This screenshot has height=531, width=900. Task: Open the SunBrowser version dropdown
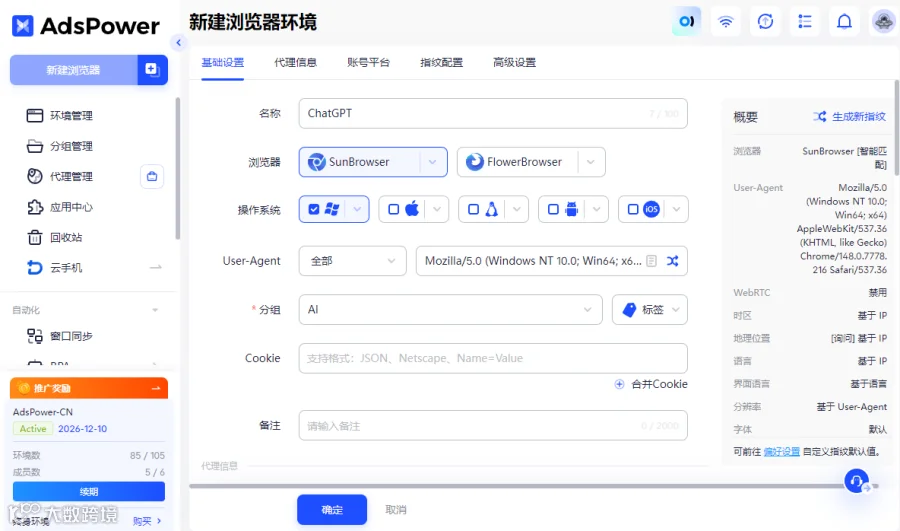pos(433,162)
